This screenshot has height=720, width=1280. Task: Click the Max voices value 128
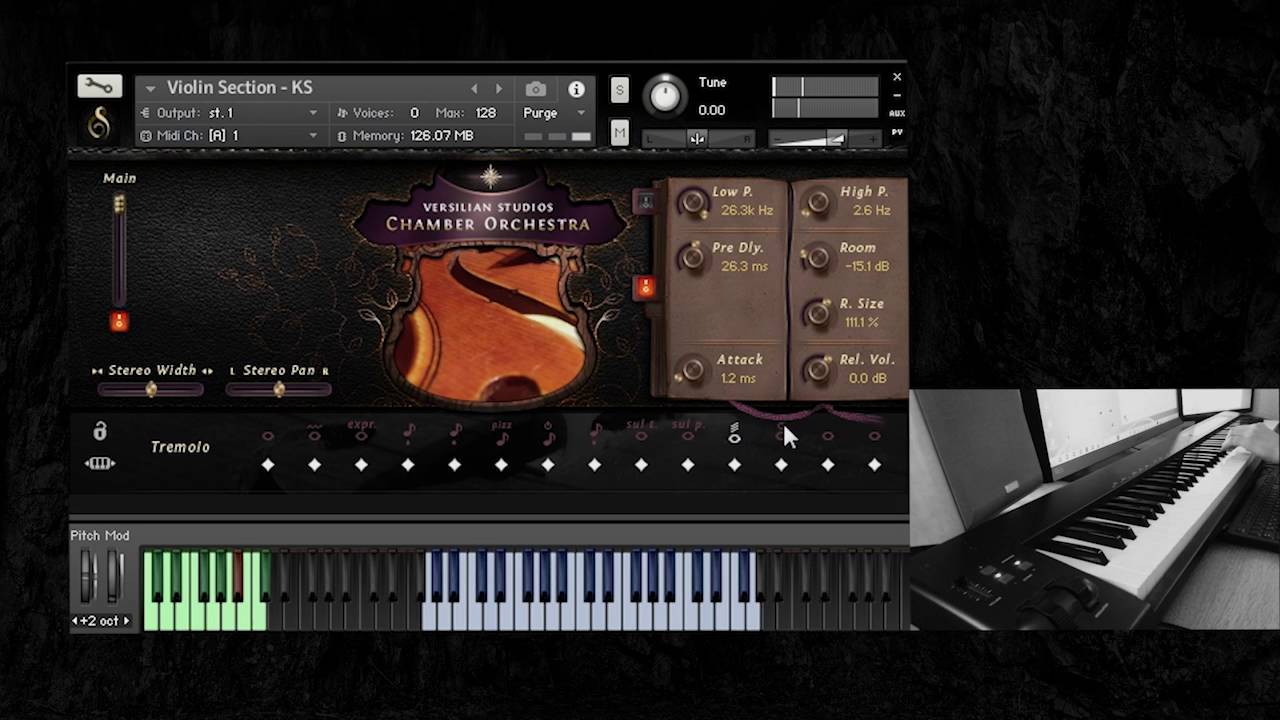click(486, 113)
